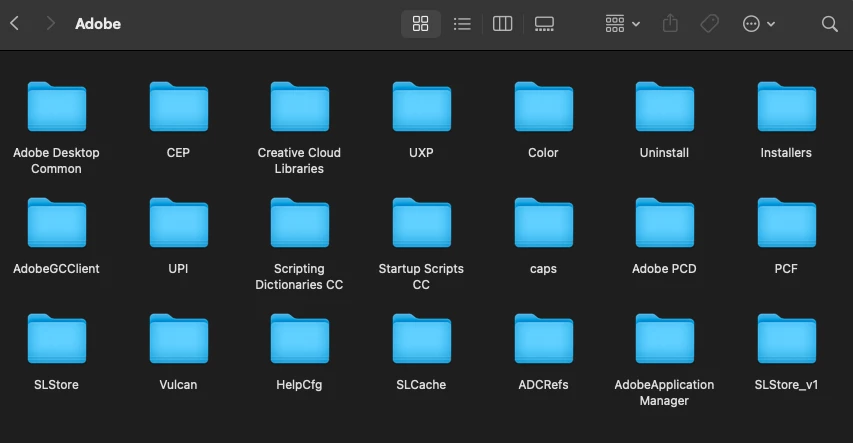Select the UPI folder icon
The width and height of the screenshot is (853, 443).
[178, 223]
